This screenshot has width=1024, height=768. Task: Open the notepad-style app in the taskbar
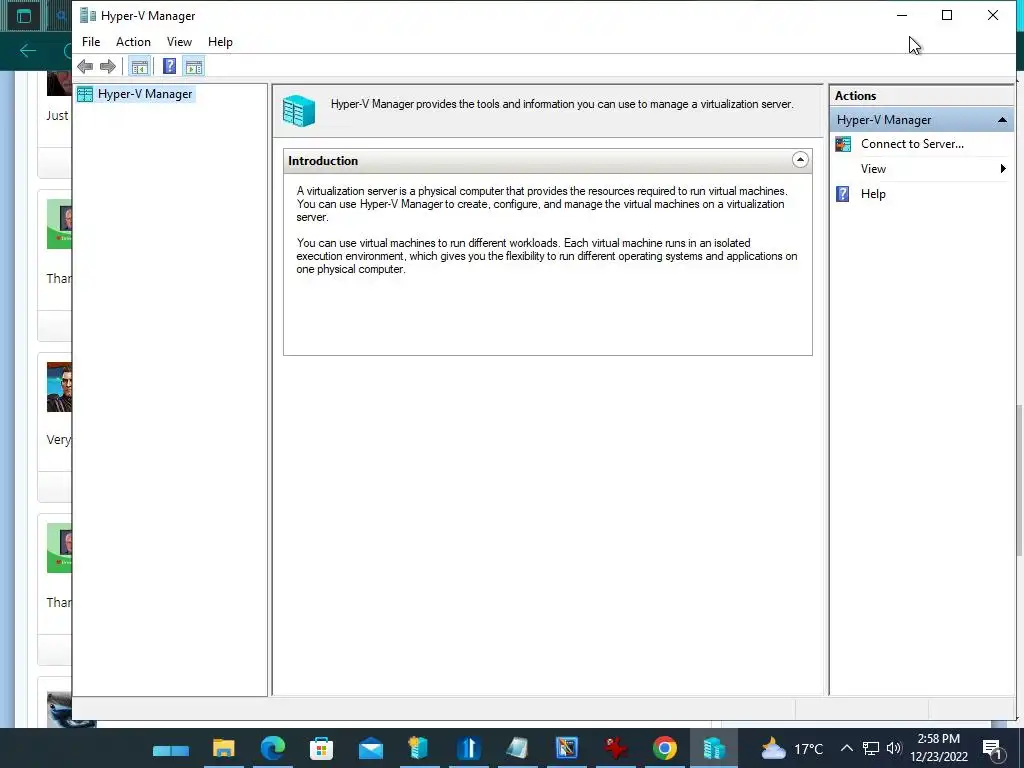(517, 748)
